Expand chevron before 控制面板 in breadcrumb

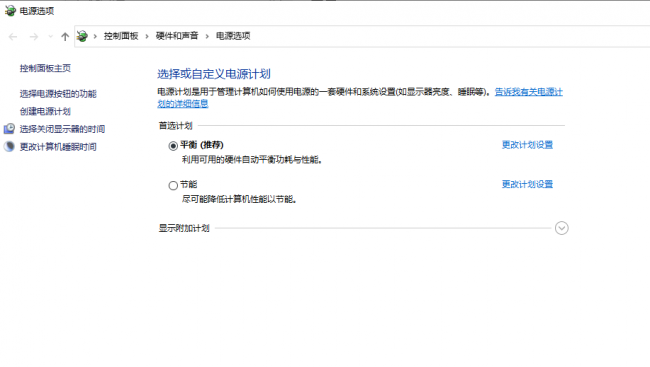[95, 36]
